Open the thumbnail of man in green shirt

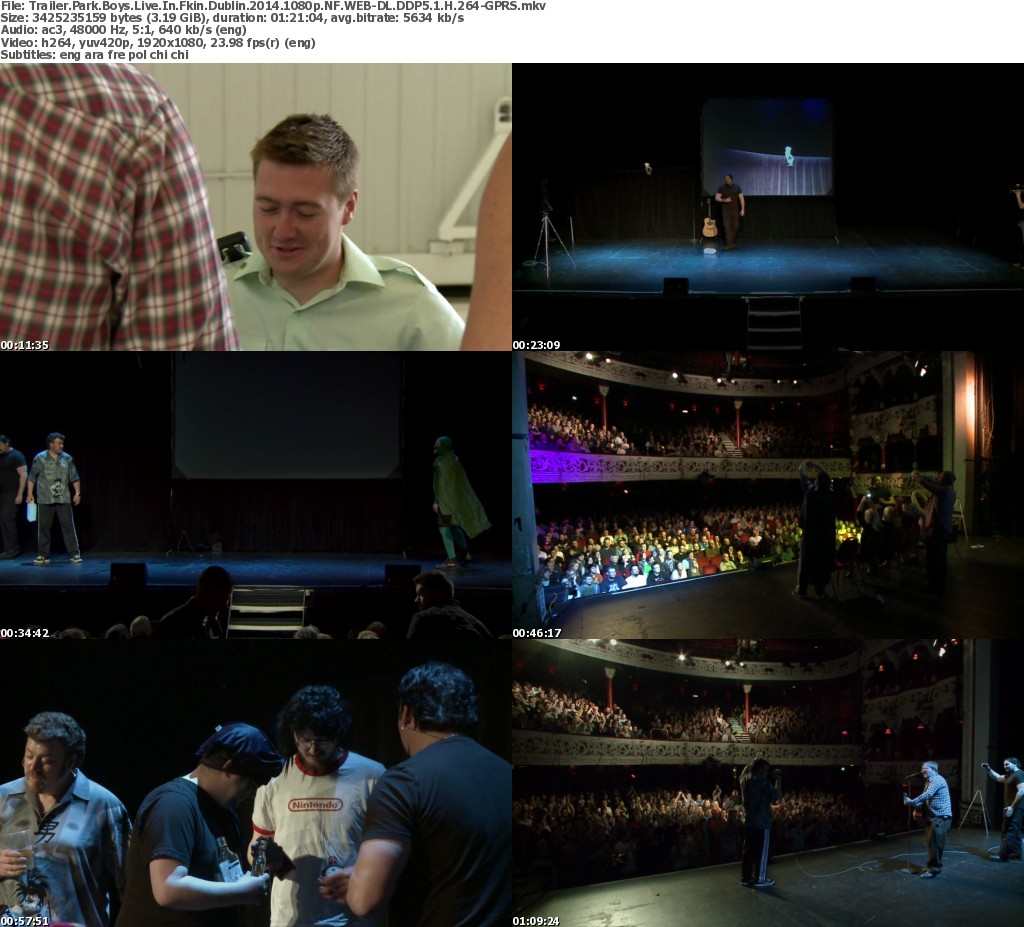click(x=255, y=206)
